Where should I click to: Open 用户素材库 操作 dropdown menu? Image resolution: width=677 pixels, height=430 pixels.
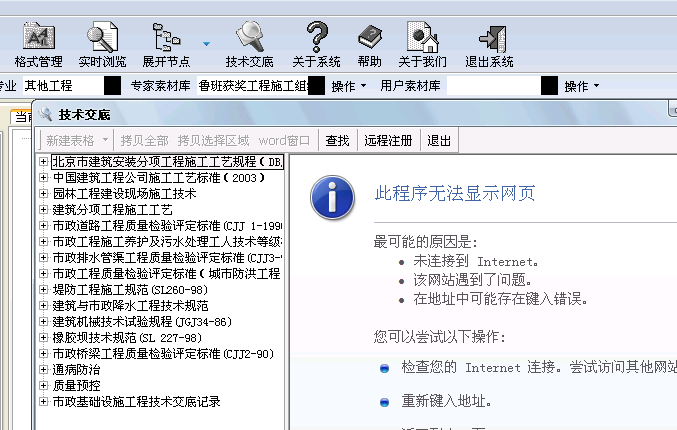tap(582, 86)
